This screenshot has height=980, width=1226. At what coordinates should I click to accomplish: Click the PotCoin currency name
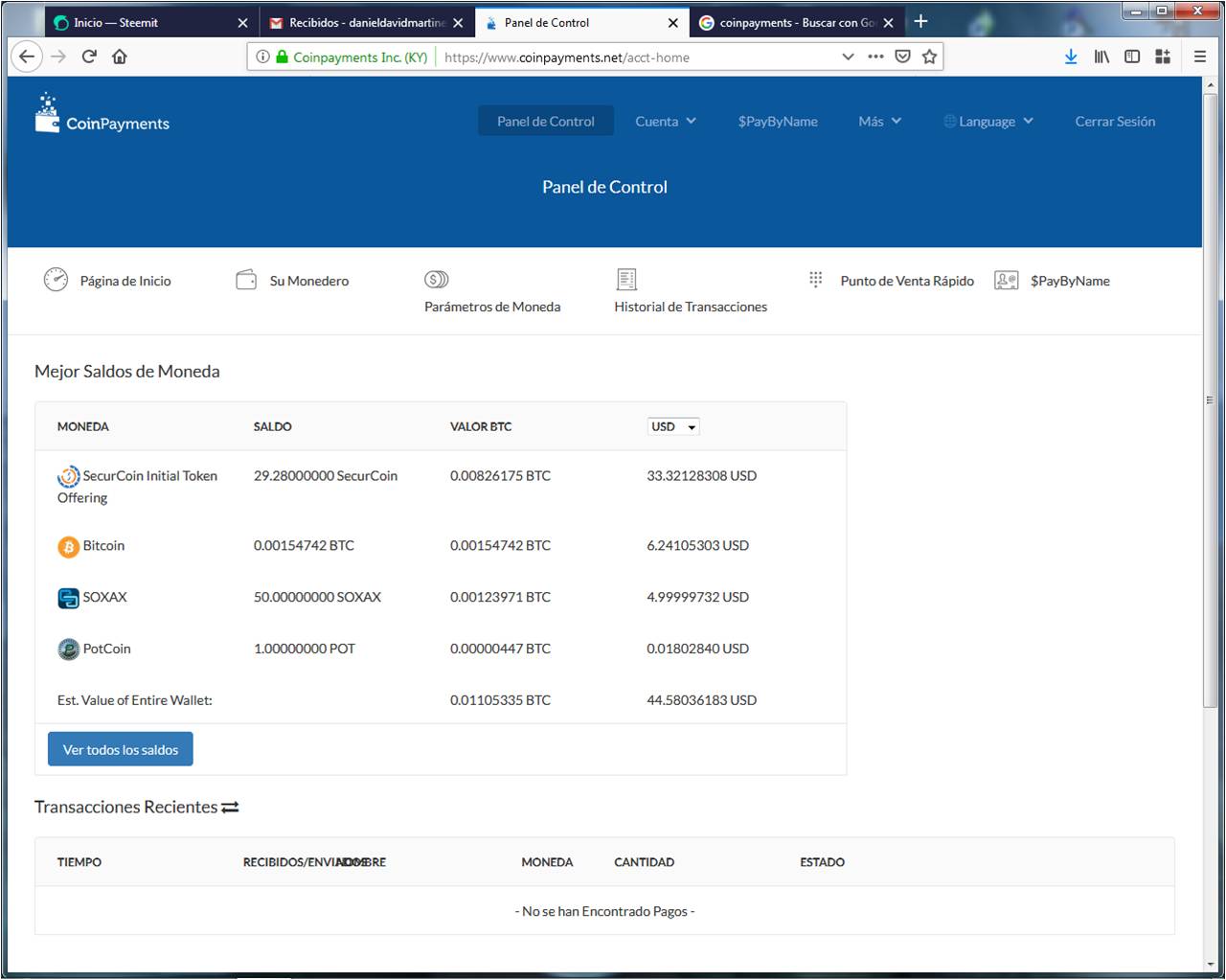[x=106, y=649]
